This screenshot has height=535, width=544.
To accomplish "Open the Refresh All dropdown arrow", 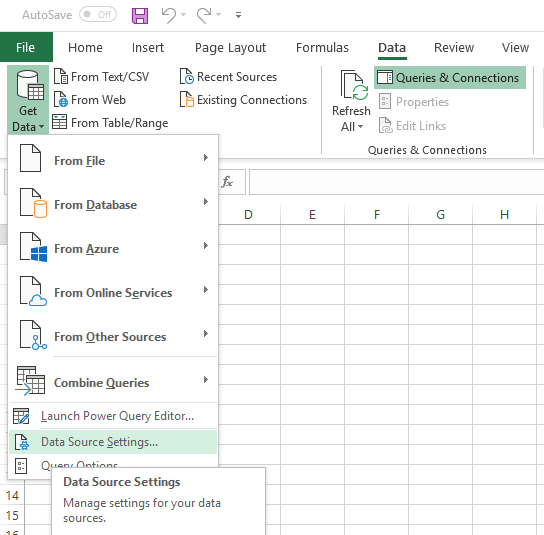I will tap(360, 127).
